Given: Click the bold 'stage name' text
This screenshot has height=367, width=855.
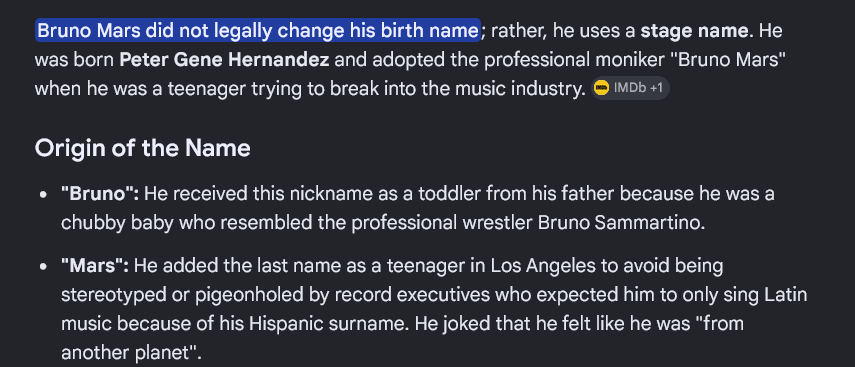Looking at the screenshot, I should (695, 31).
